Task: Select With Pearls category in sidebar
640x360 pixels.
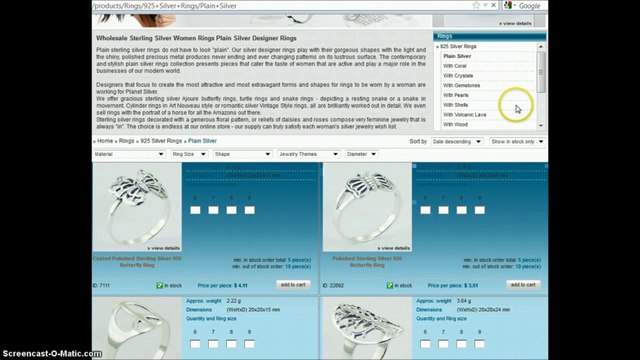Action: [x=456, y=96]
